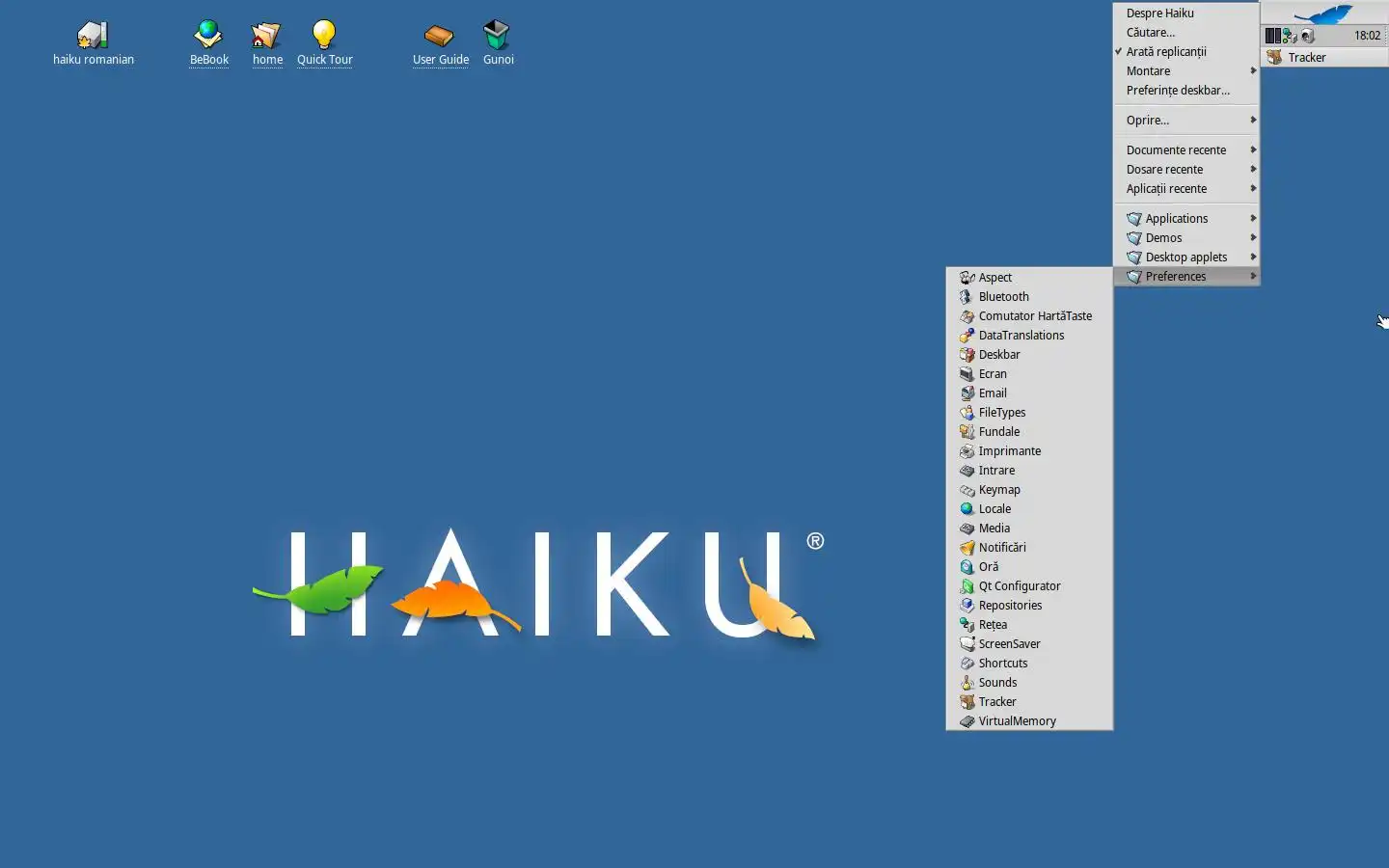The image size is (1389, 868).
Task: Click the Montare menu text
Action: click(x=1148, y=71)
